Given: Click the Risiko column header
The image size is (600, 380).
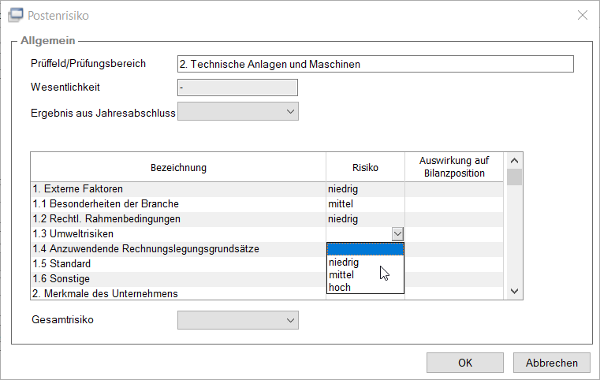Looking at the screenshot, I should click(x=365, y=167).
